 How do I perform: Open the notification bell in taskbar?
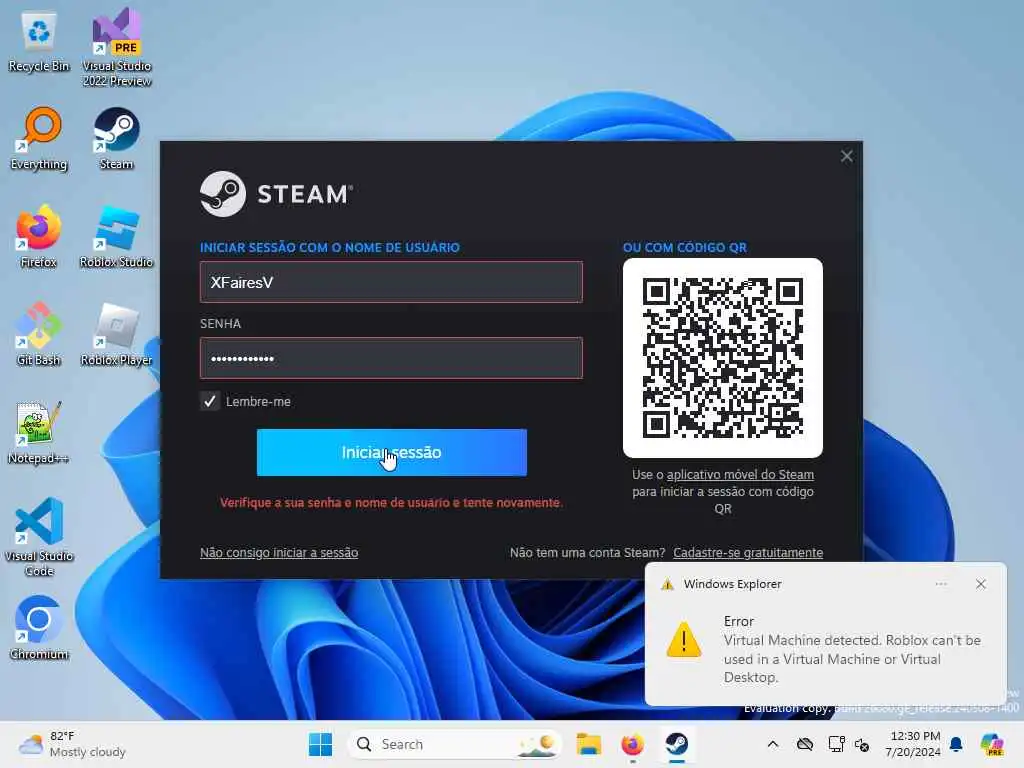(956, 744)
